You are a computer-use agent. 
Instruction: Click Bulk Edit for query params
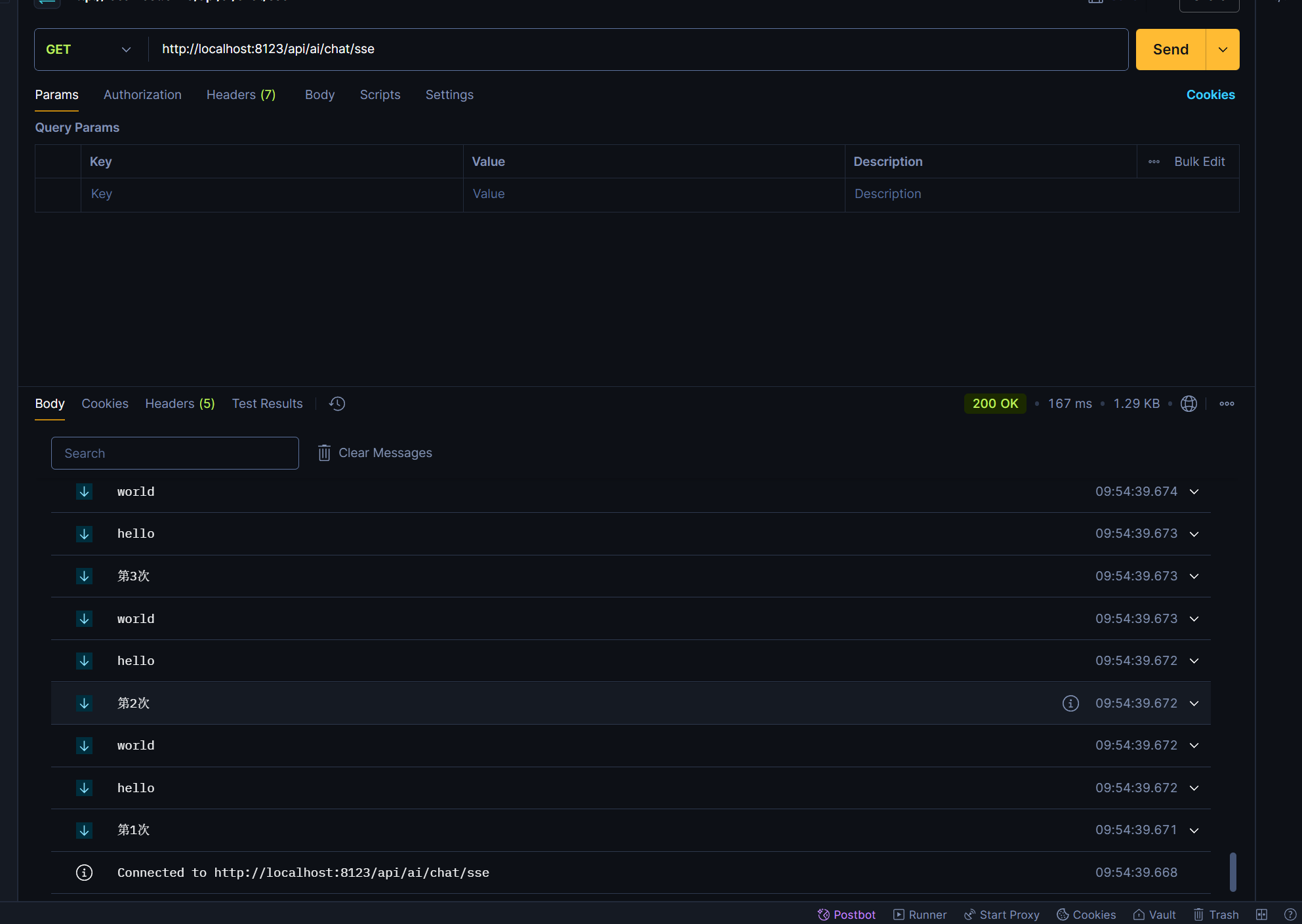tap(1199, 161)
